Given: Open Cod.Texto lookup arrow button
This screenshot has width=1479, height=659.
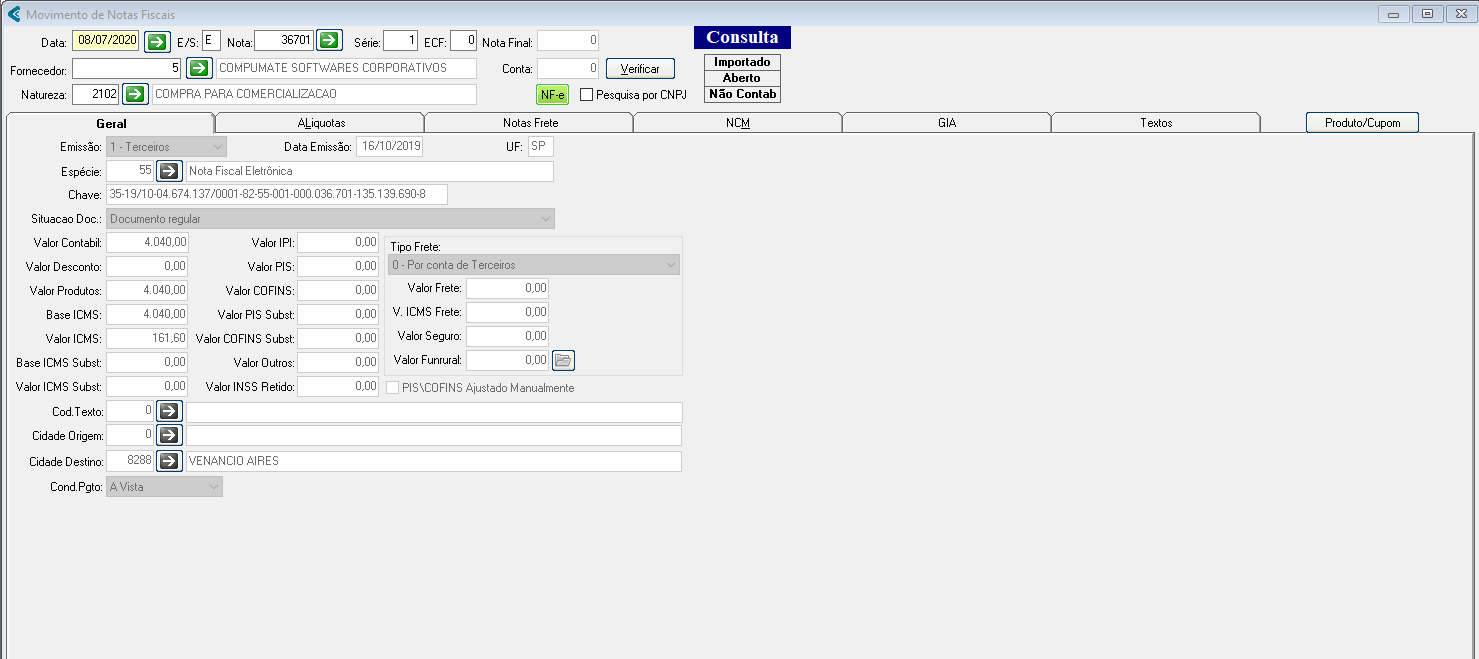Looking at the screenshot, I should [x=169, y=412].
